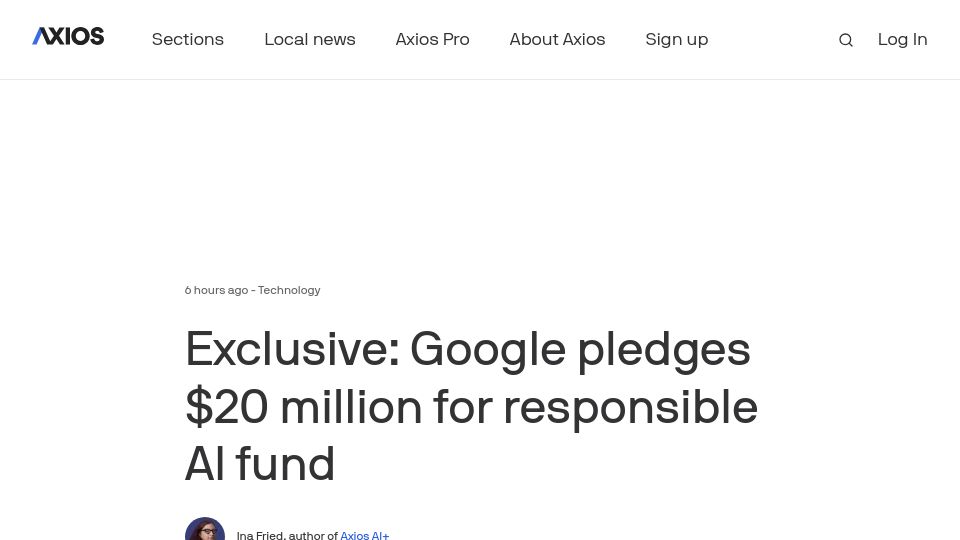The width and height of the screenshot is (960, 540).
Task: Click the '6 hours ago' timestamp
Action: point(216,290)
